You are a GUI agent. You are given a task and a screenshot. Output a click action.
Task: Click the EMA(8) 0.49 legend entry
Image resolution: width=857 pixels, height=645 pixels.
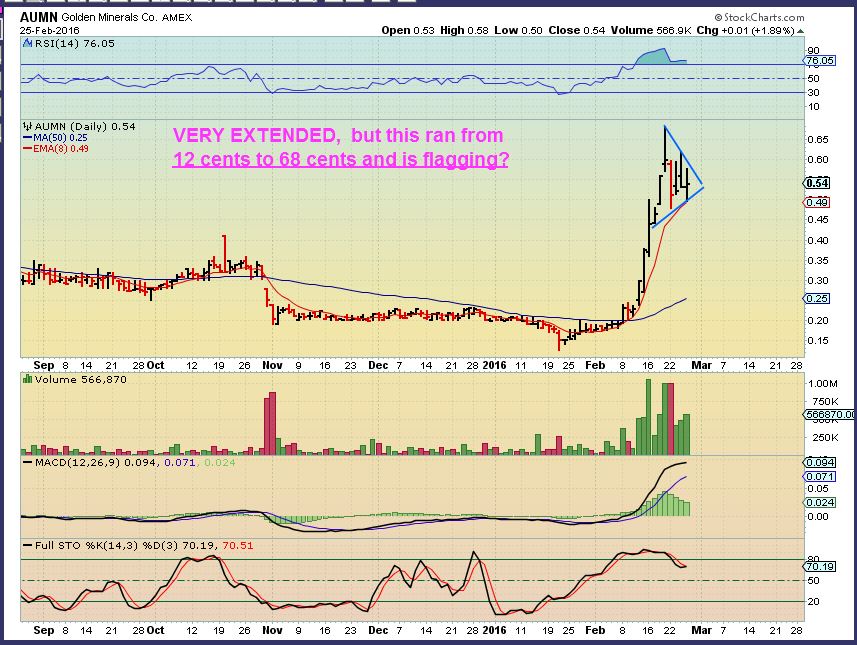coord(56,149)
